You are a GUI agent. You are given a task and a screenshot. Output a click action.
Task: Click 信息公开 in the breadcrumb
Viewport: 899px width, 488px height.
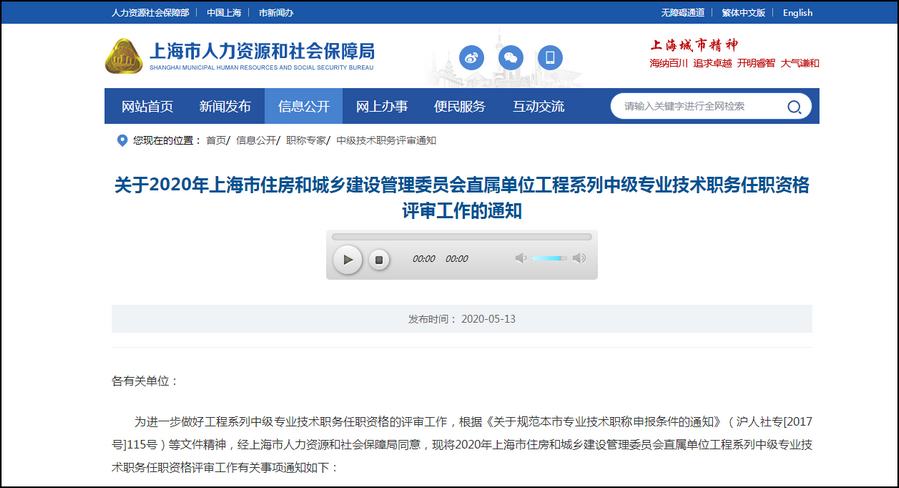256,140
